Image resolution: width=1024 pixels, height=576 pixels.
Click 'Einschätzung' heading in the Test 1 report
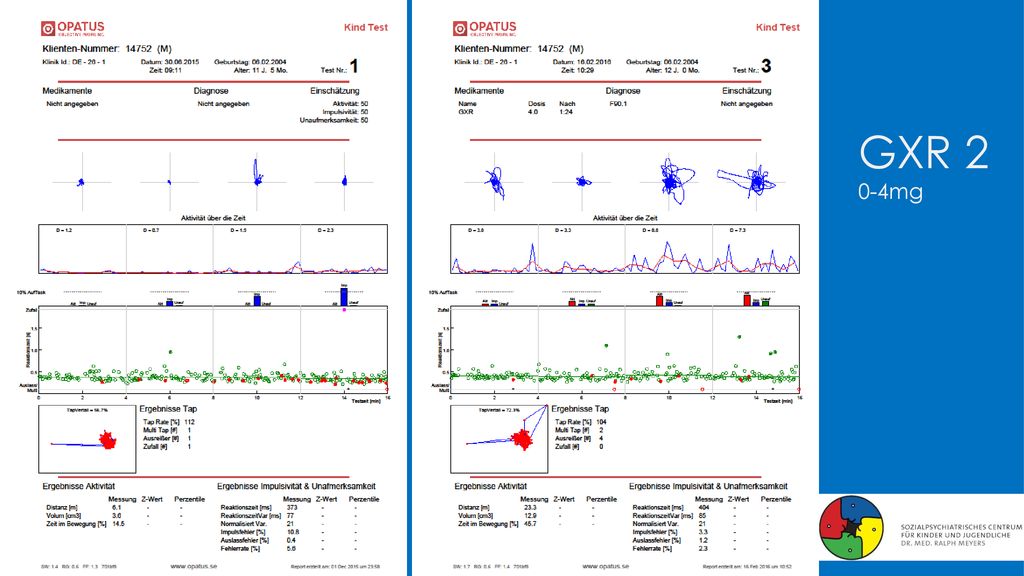point(334,91)
